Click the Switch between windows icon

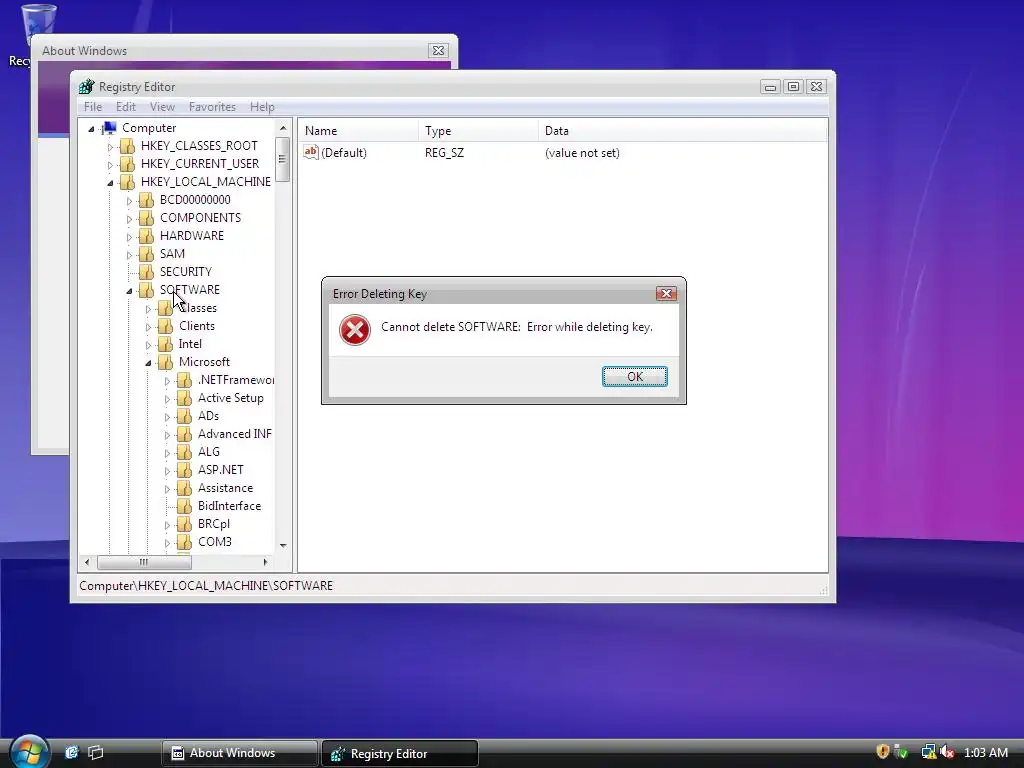(96, 752)
